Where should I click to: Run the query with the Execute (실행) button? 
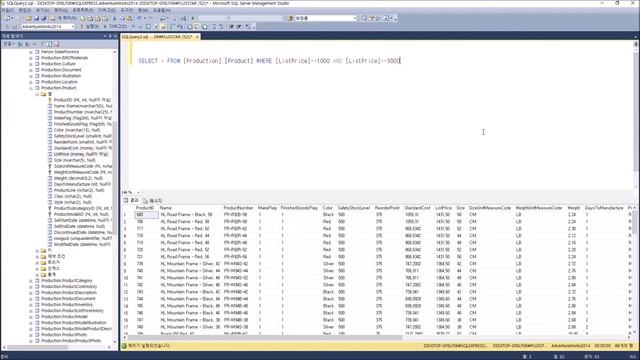(x=90, y=27)
